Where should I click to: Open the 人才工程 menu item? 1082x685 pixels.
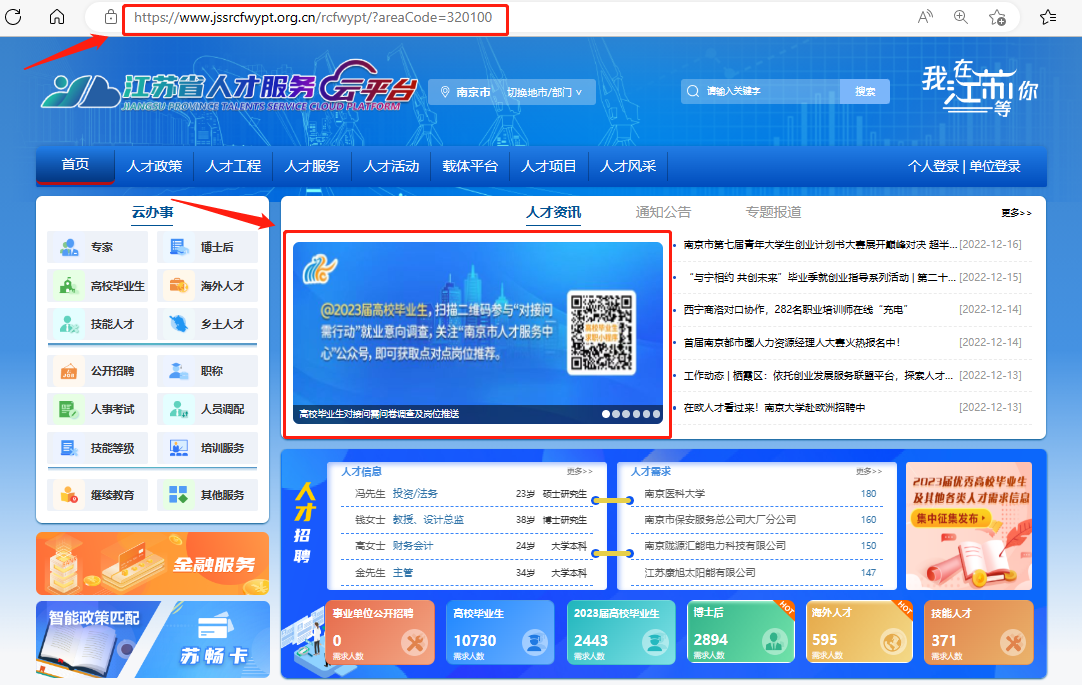coord(233,166)
